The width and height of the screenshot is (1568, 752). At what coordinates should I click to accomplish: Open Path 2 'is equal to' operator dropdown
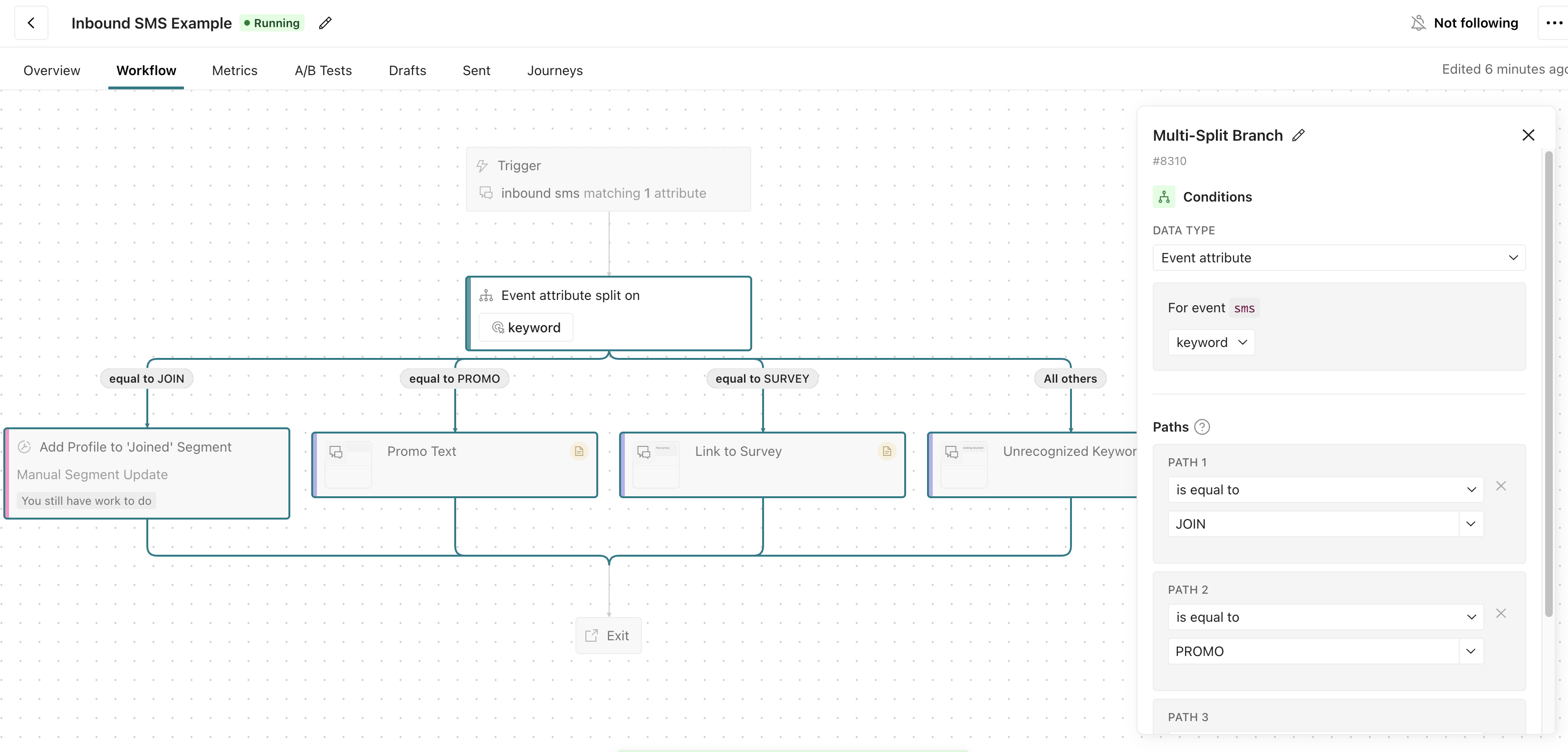pyautogui.click(x=1325, y=617)
